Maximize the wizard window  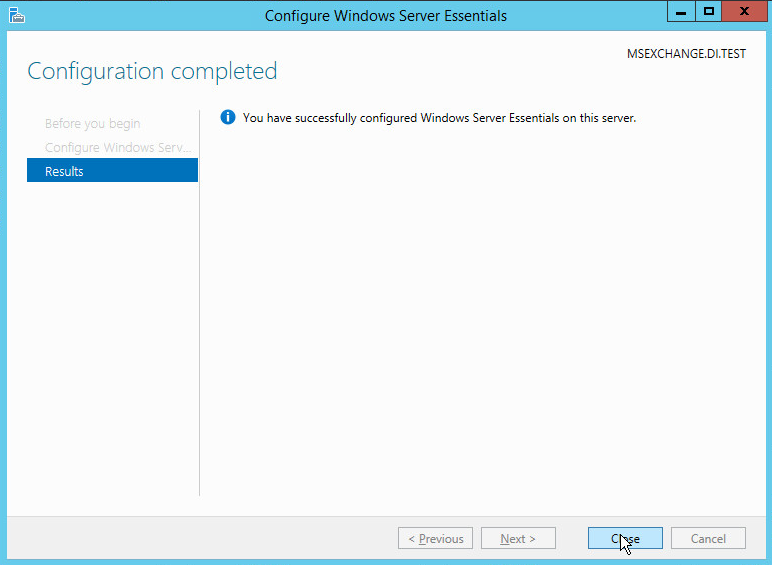coord(709,12)
